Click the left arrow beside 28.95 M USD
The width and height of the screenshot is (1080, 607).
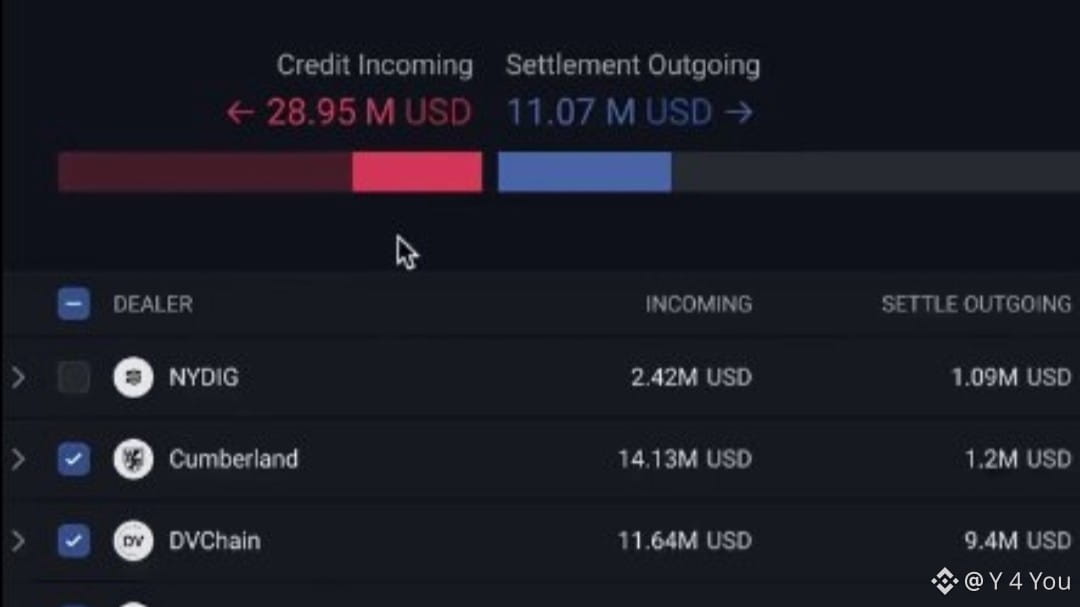pos(239,112)
